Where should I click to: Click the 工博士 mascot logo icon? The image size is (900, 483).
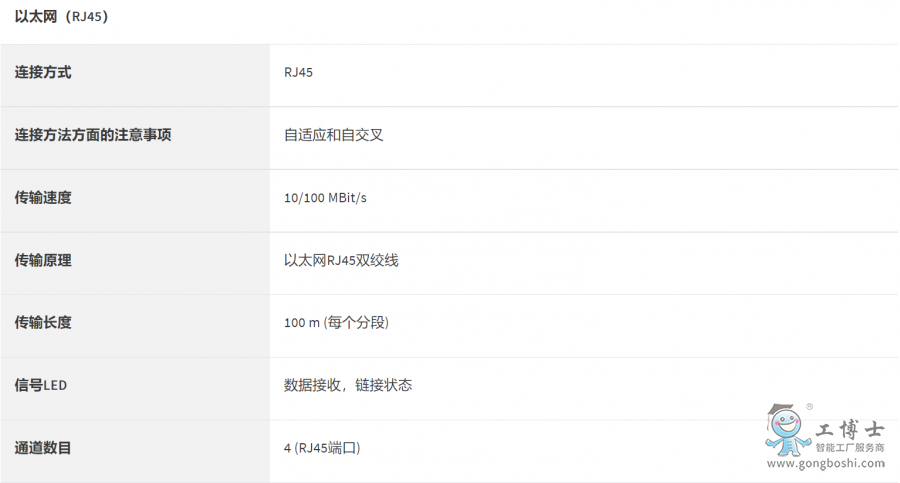[x=788, y=430]
